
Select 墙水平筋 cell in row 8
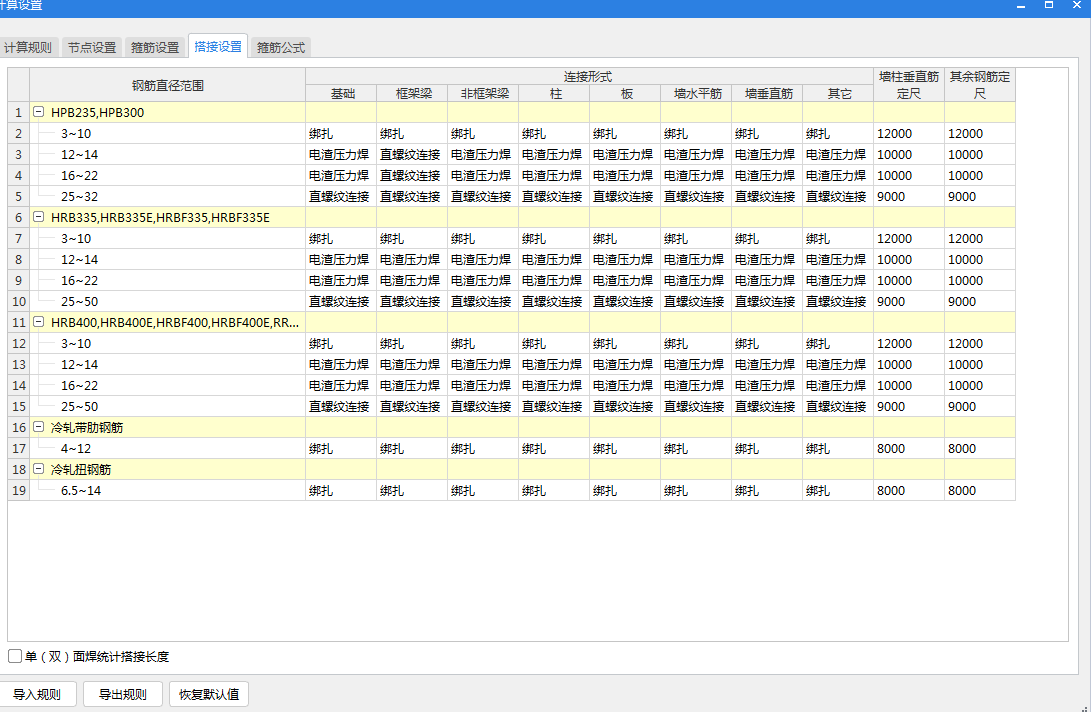(696, 260)
